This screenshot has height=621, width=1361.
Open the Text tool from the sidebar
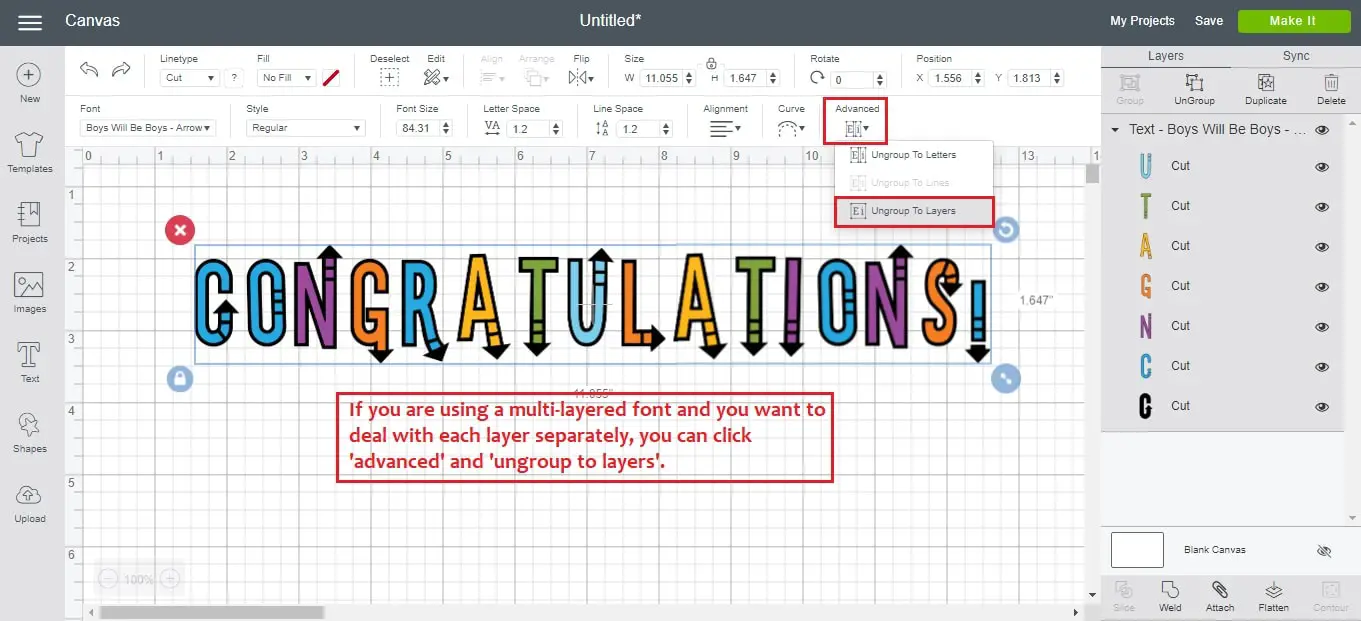[29, 358]
